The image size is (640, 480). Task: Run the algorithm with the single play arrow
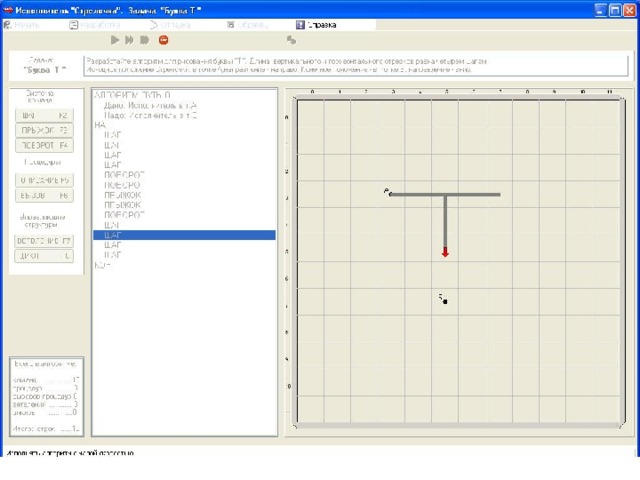click(x=115, y=40)
